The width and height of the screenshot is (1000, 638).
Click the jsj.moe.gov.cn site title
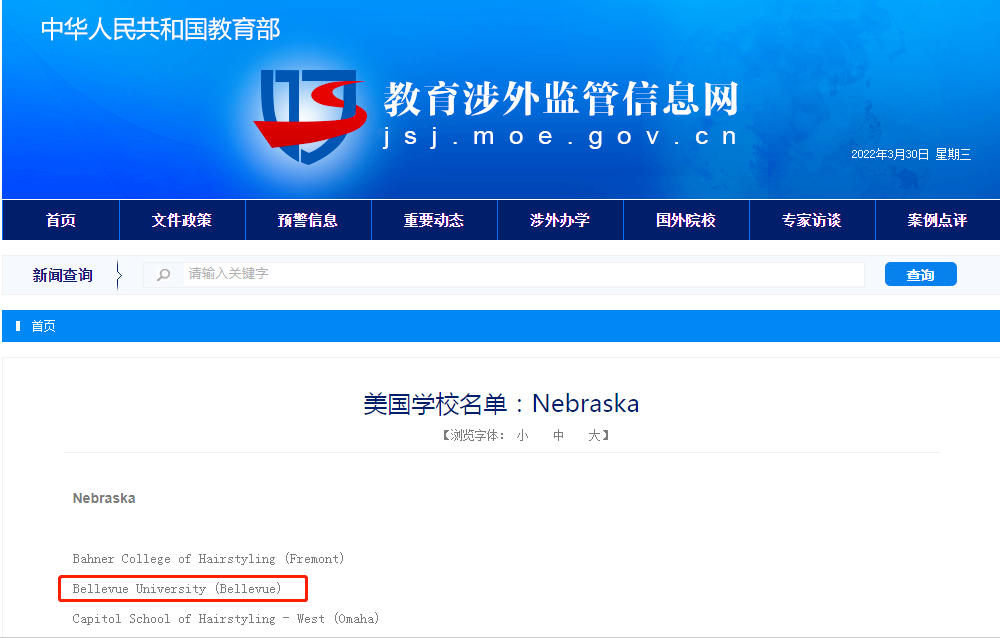click(x=561, y=137)
